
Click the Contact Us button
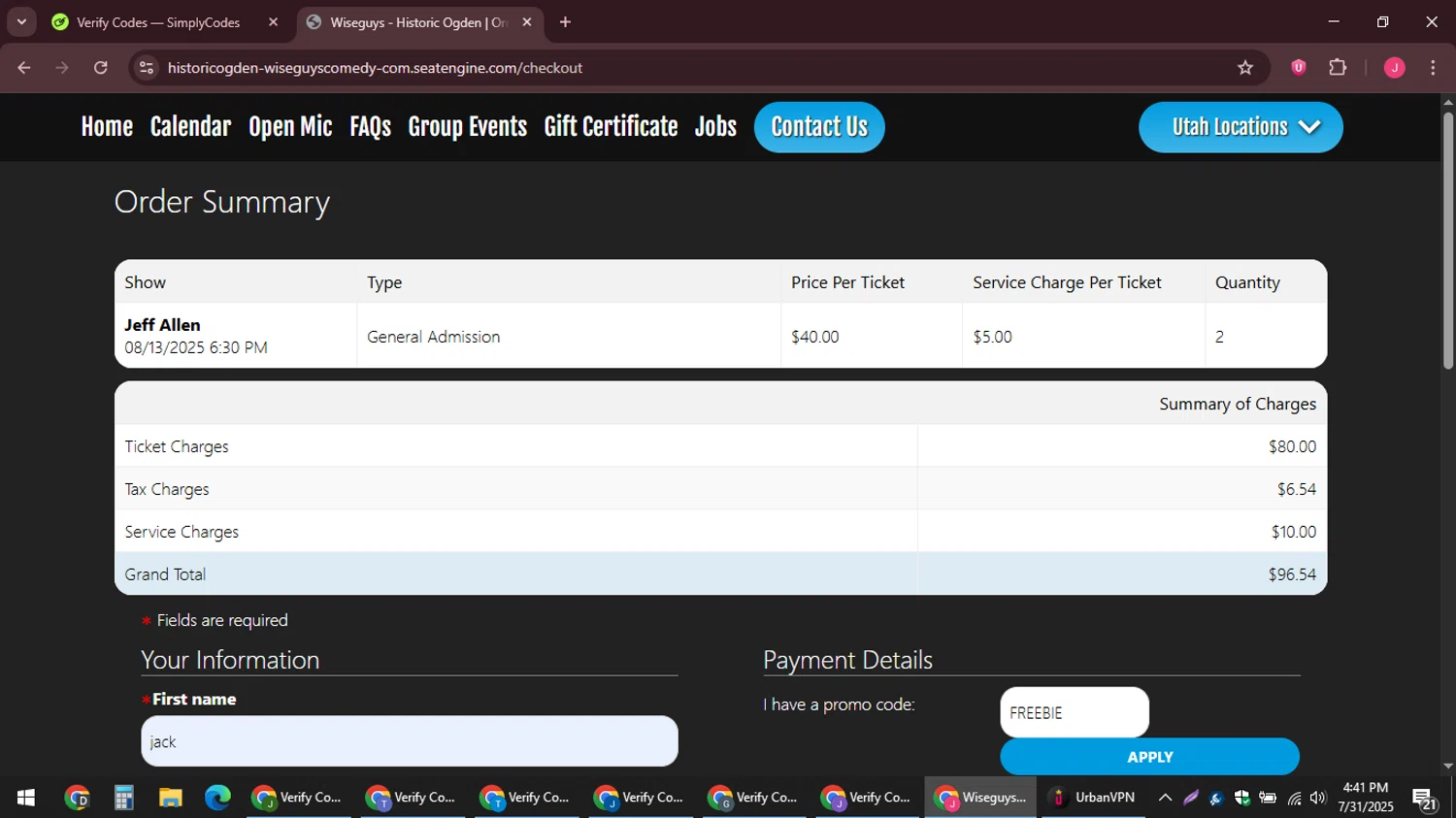819,127
